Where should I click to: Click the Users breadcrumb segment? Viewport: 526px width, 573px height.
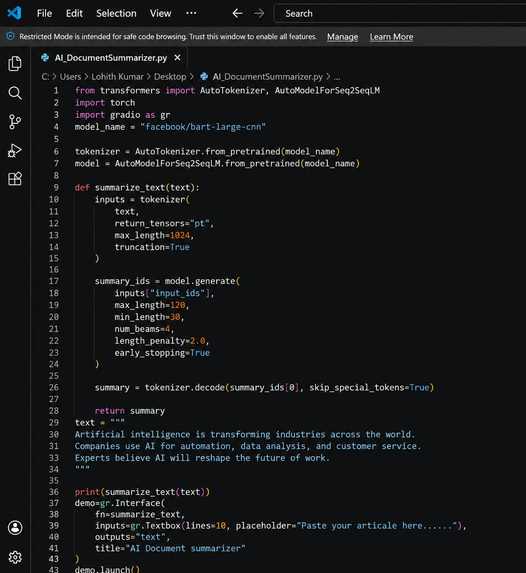[71, 77]
